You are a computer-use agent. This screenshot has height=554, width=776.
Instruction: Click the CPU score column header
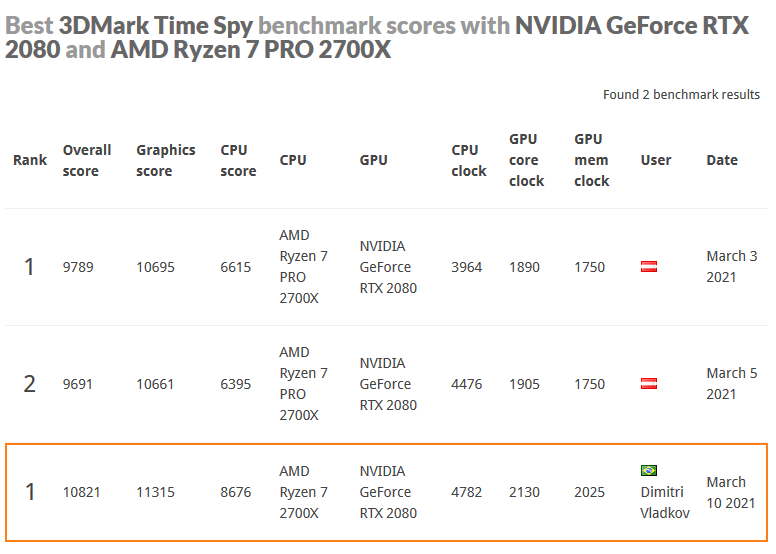[x=238, y=160]
